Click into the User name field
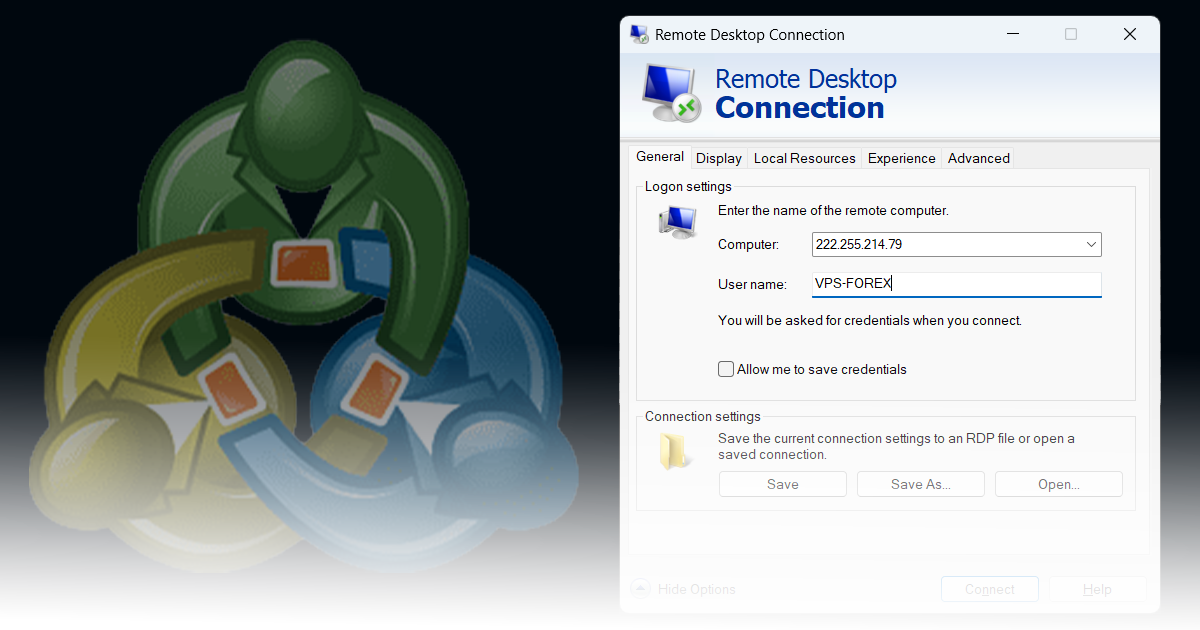Screen dimensions: 1200x630 point(955,284)
